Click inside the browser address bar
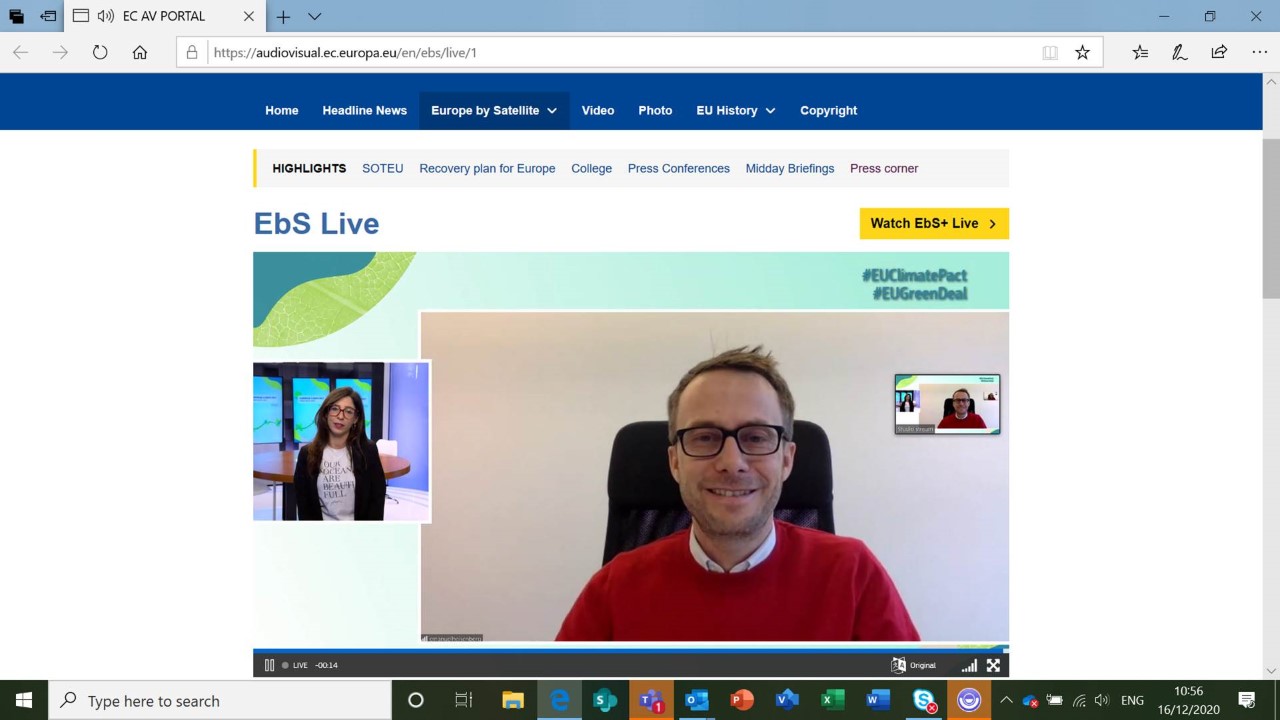1280x720 pixels. click(500, 52)
